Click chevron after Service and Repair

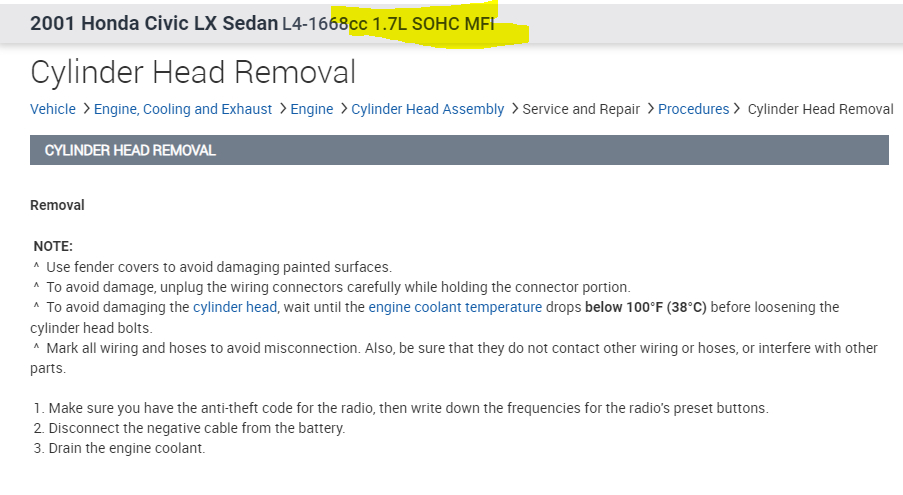coord(650,108)
